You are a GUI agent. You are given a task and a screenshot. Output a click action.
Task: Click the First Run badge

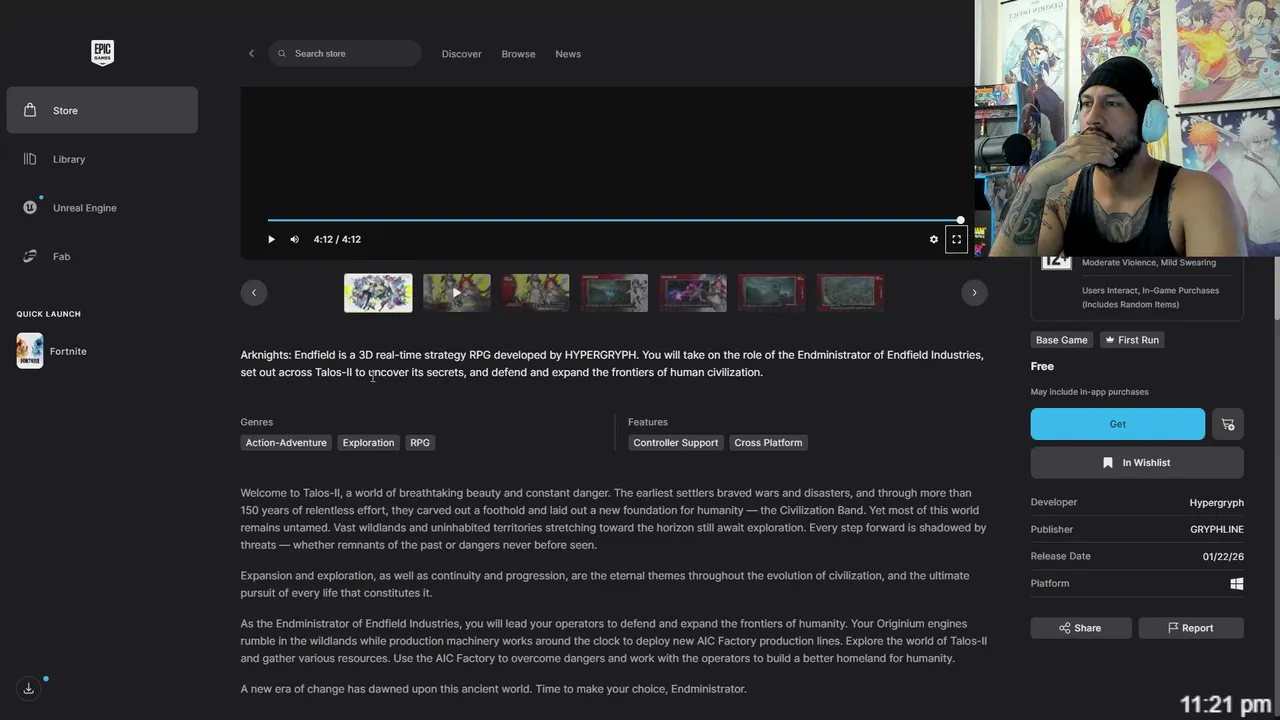tap(1132, 340)
